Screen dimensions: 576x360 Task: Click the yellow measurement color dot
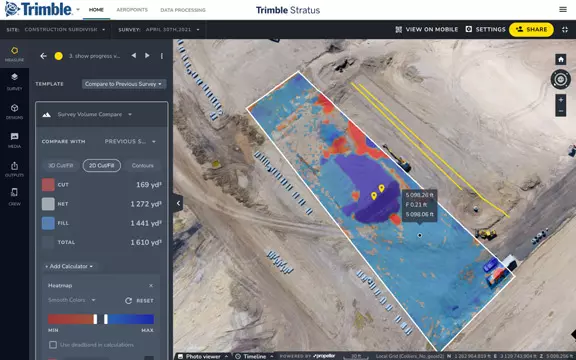point(58,56)
